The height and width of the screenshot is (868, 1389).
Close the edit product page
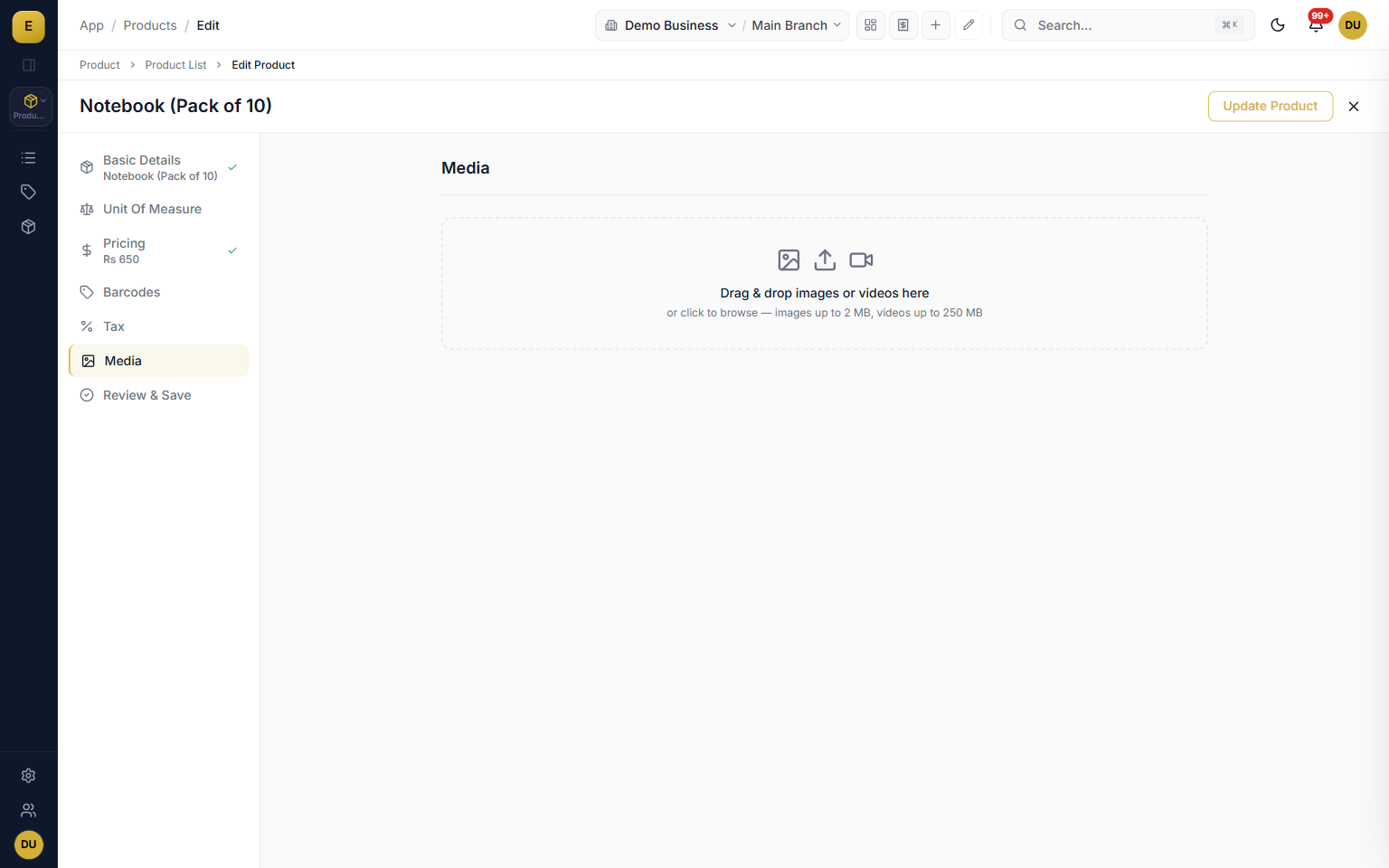1354,107
